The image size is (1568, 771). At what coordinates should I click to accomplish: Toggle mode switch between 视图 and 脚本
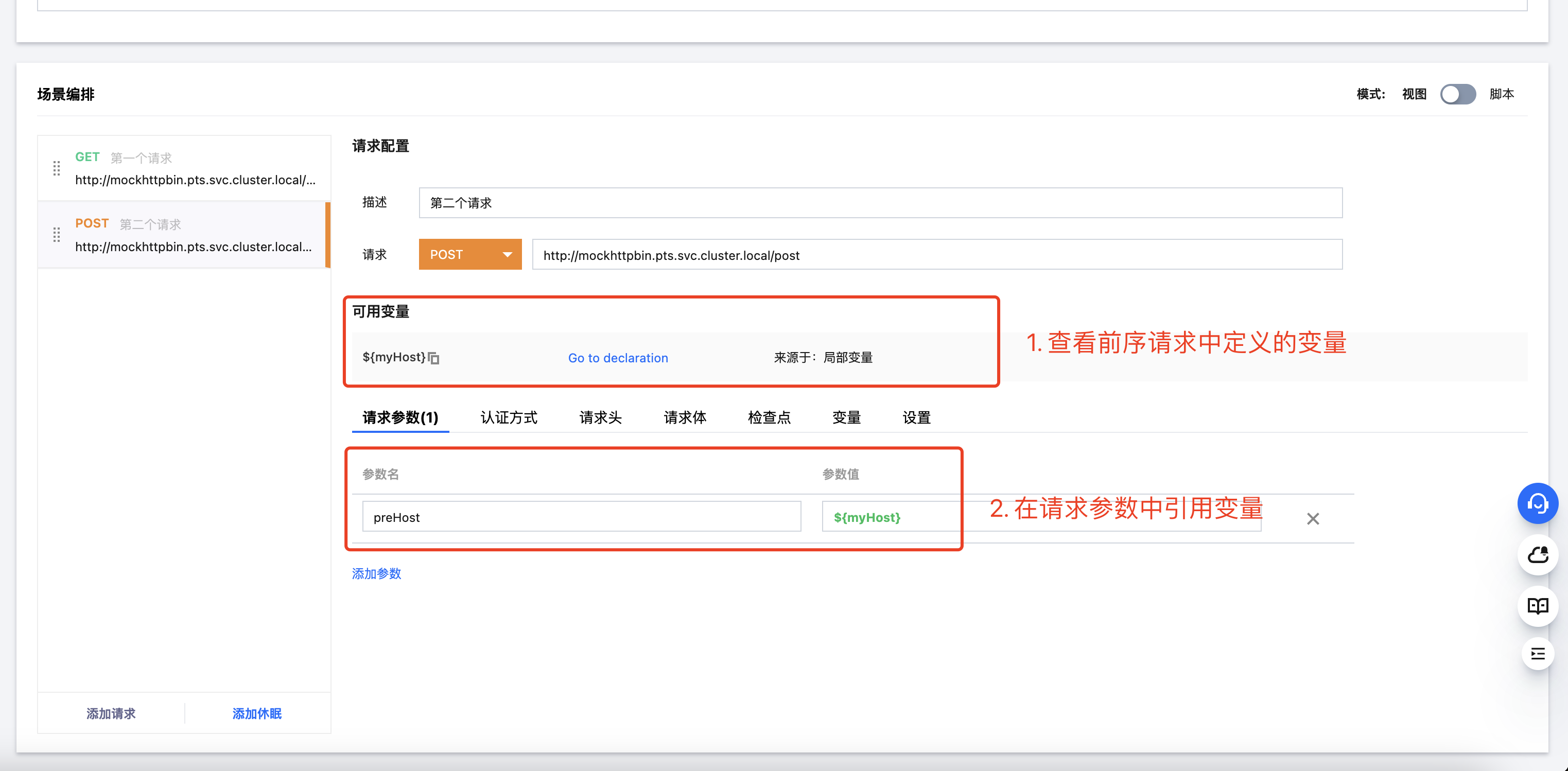(1457, 94)
